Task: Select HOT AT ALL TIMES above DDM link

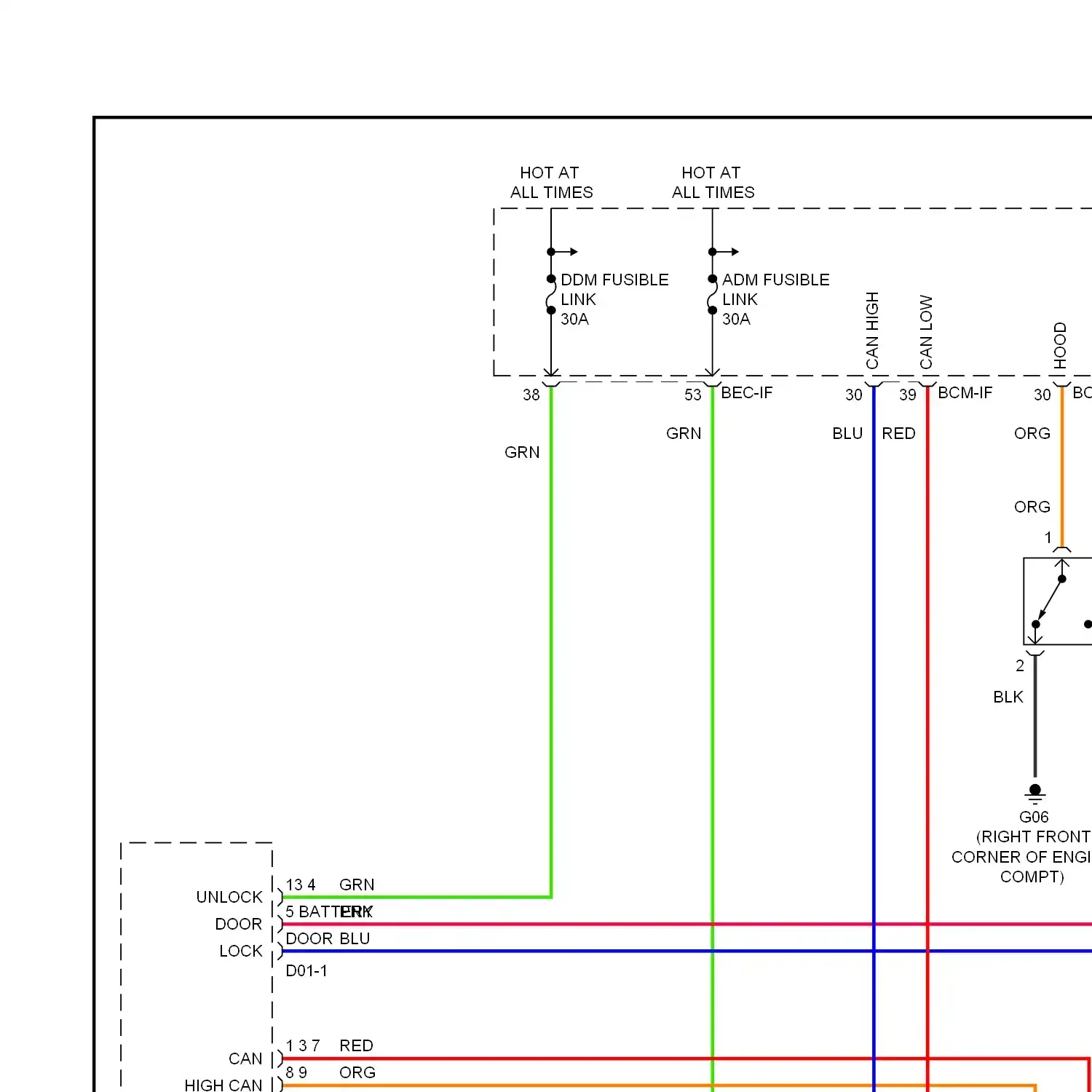Action: pos(551,183)
